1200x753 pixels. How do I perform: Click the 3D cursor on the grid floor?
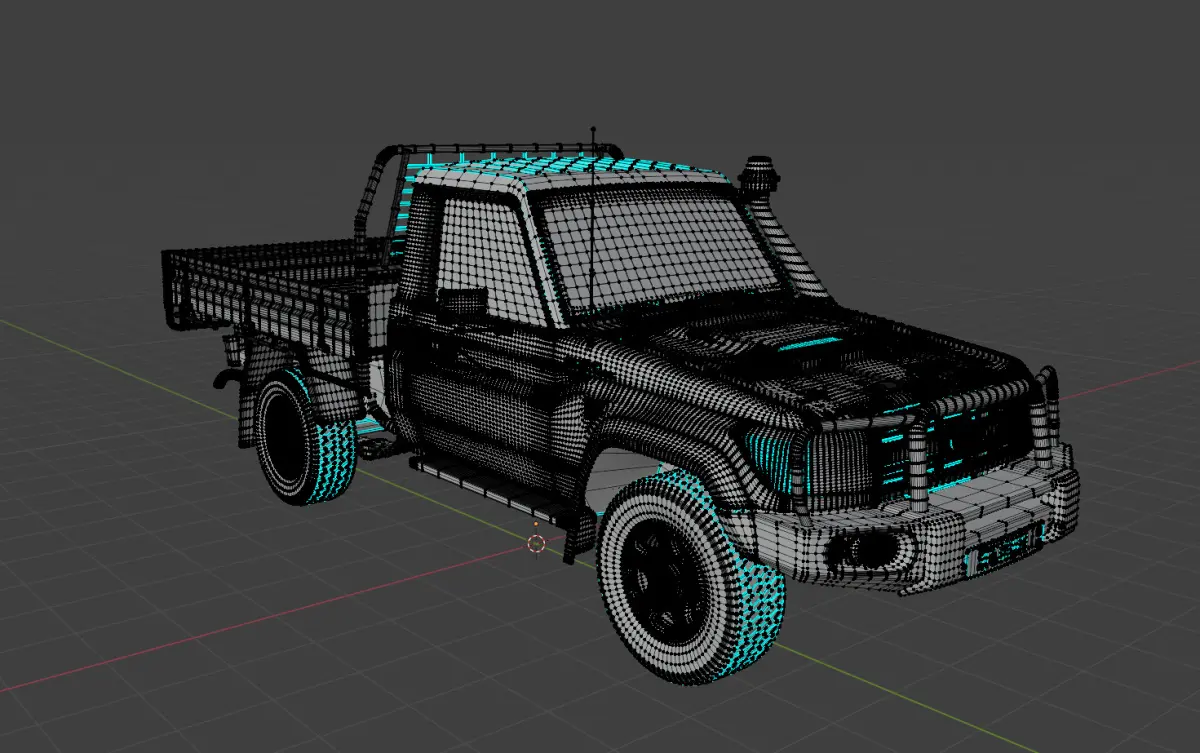537,543
